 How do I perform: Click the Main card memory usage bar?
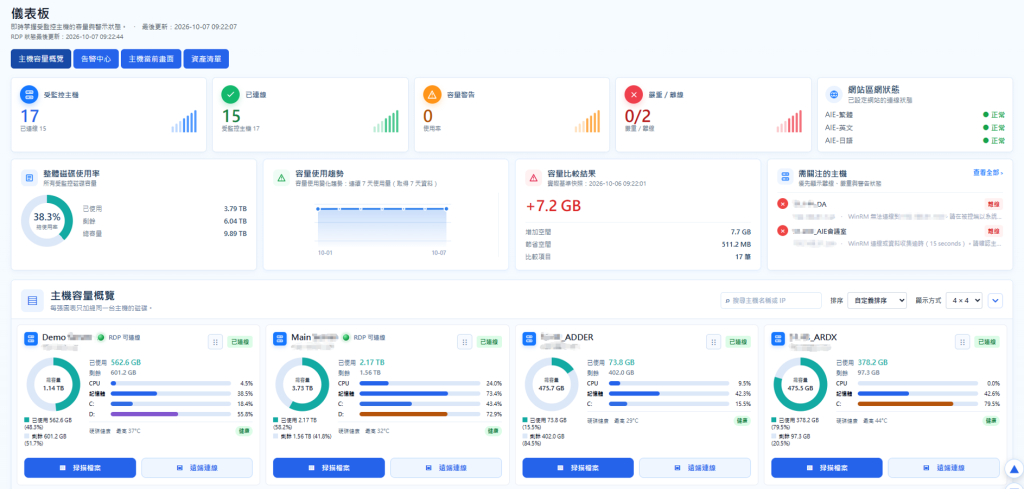tap(419, 394)
